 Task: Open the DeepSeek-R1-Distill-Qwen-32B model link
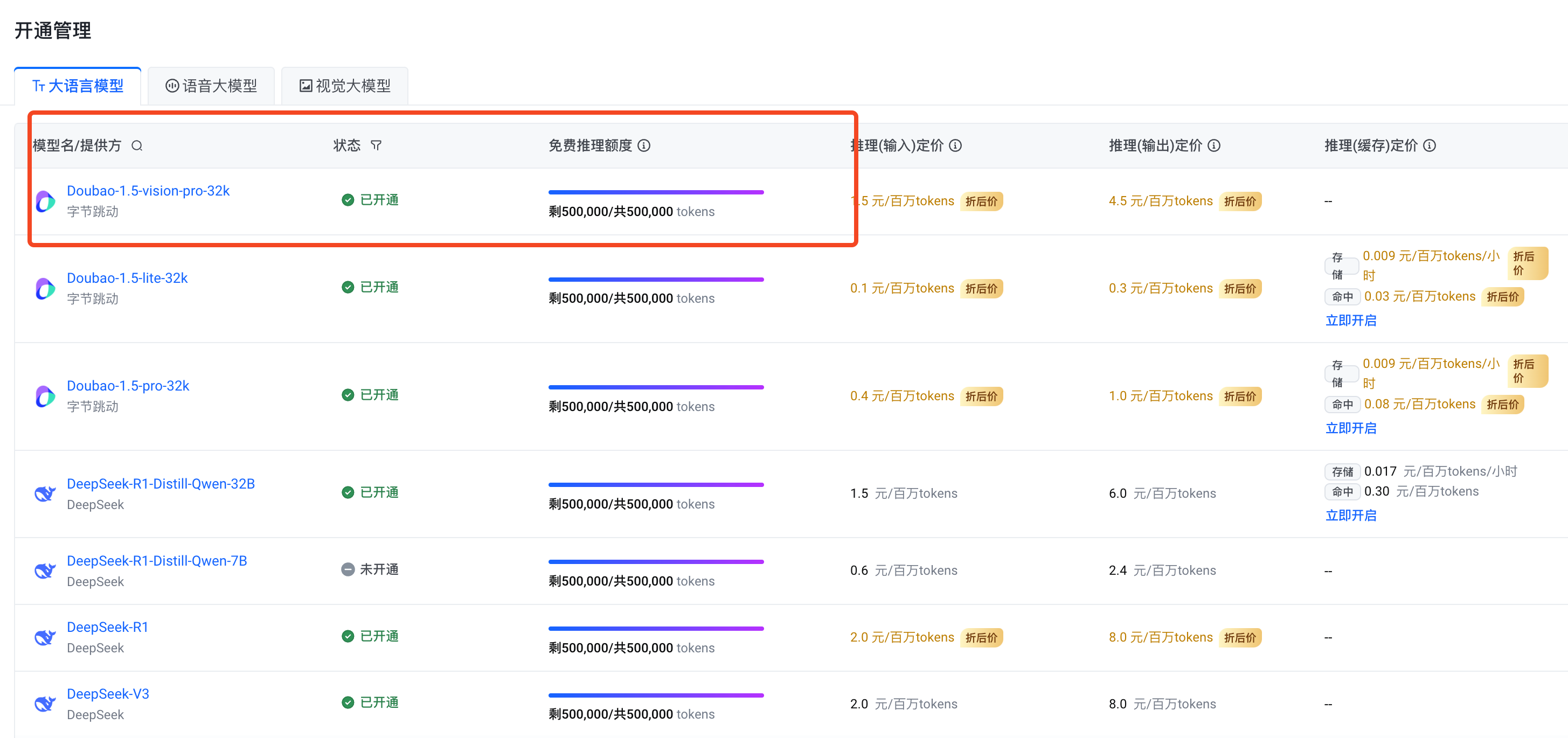(161, 484)
